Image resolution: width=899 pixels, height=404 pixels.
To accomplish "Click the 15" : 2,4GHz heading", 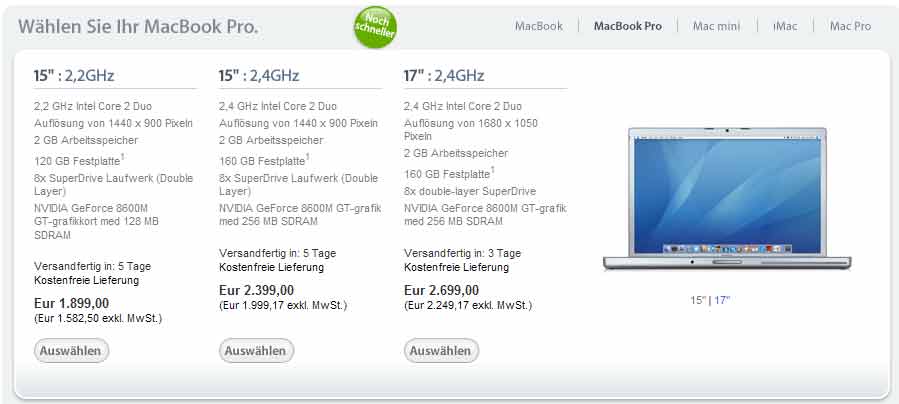I will coord(259,76).
